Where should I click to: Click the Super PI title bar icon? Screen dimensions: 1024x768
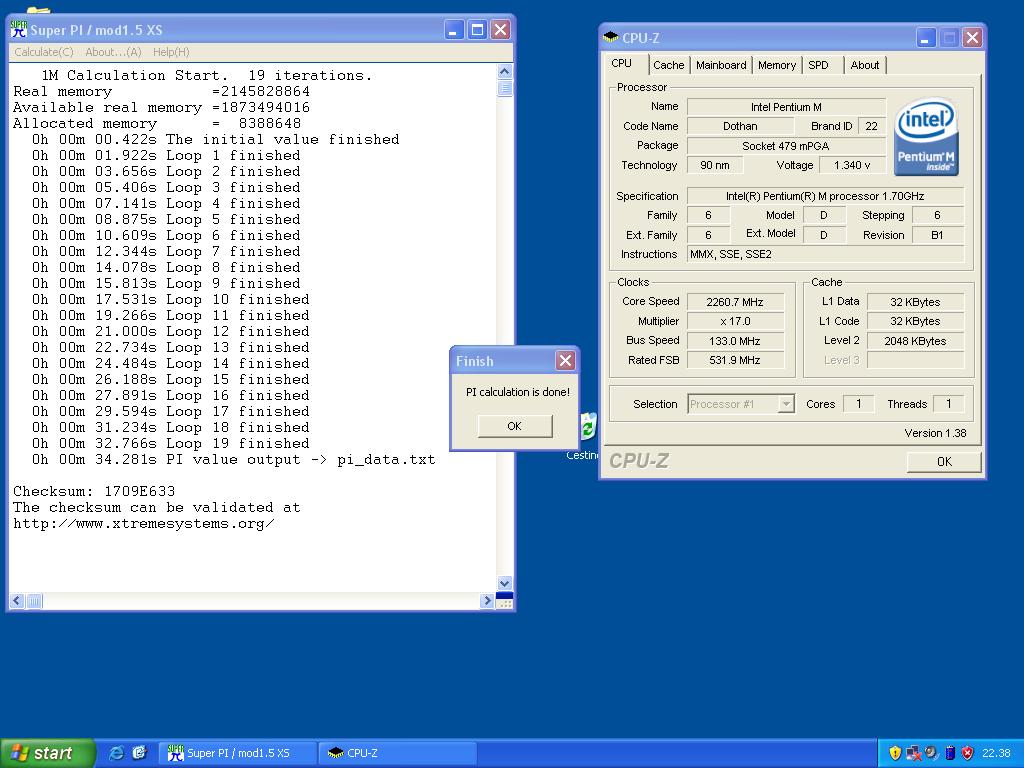19,29
